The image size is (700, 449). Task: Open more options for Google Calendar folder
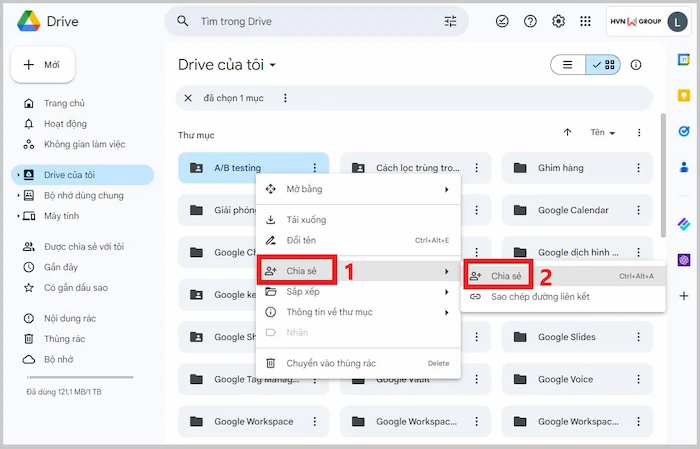pyautogui.click(x=638, y=210)
